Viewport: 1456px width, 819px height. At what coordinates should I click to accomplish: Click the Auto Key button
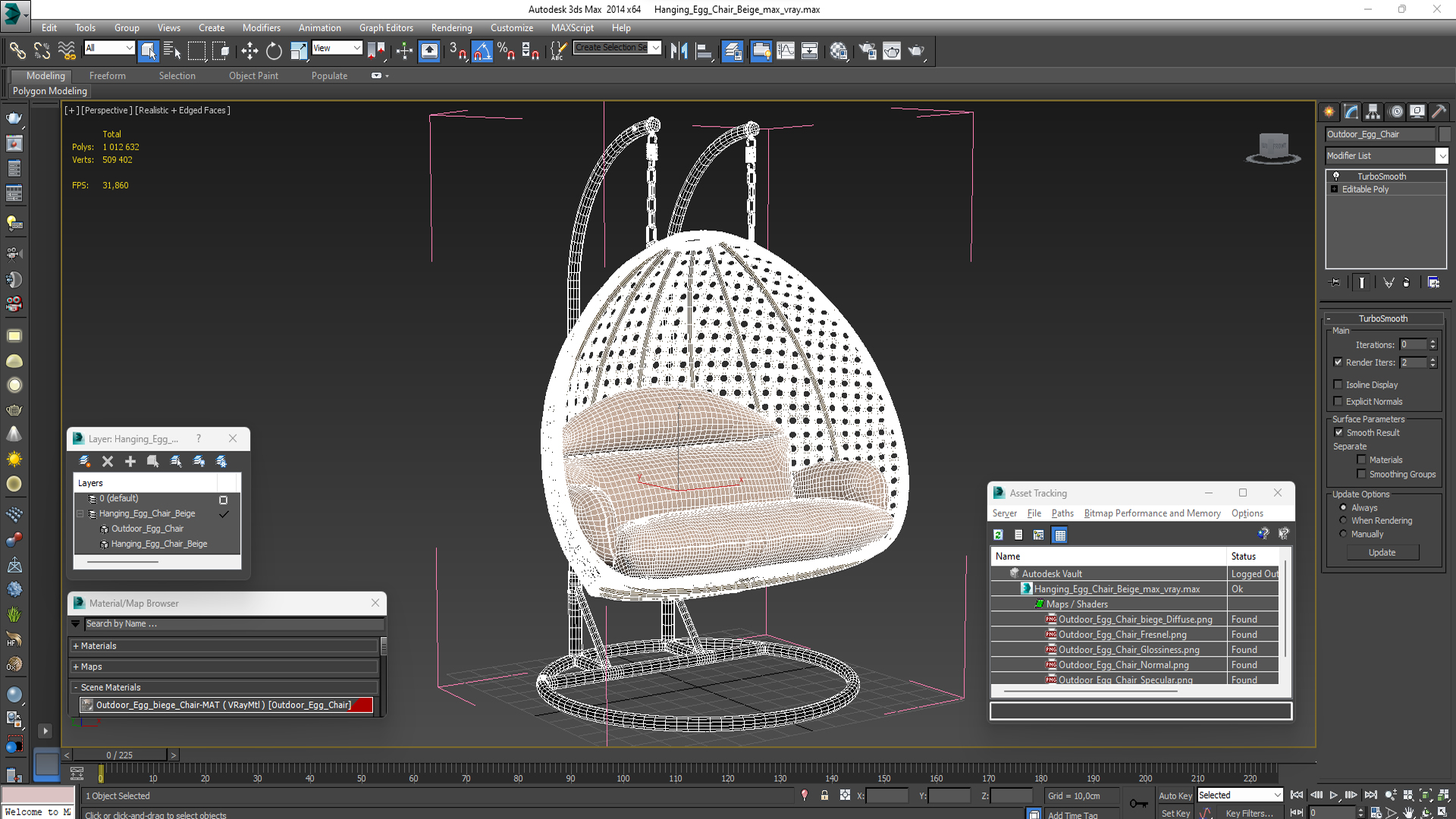pos(1175,795)
